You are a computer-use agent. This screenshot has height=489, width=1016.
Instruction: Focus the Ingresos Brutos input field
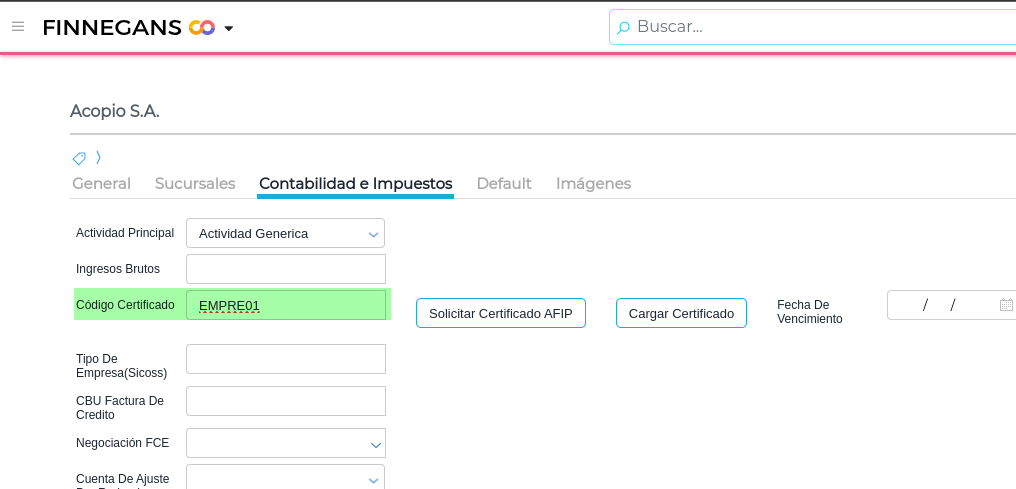coord(286,269)
